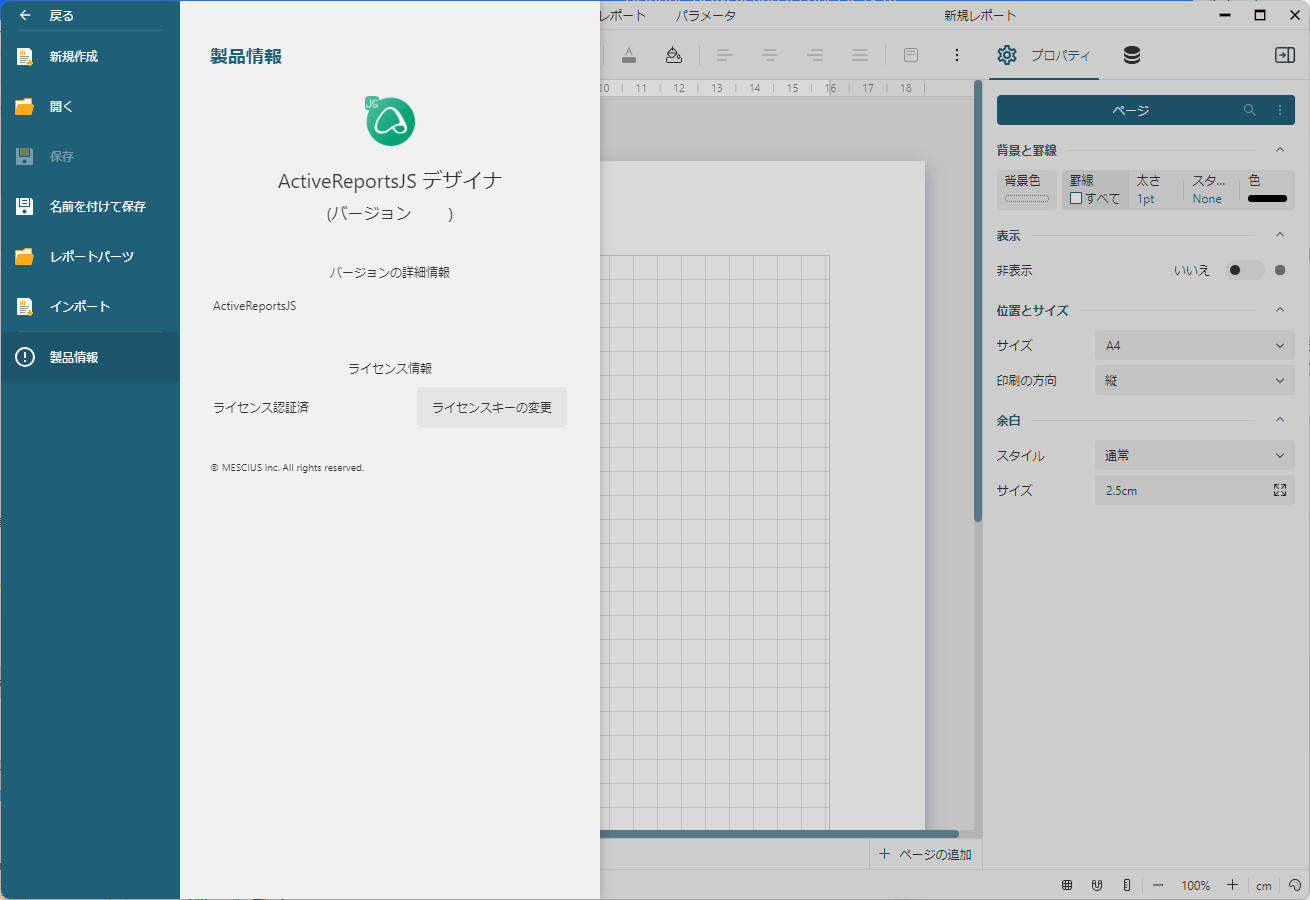Image resolution: width=1310 pixels, height=900 pixels.
Task: Pick the border 色 black swatch
Action: click(x=1267, y=198)
